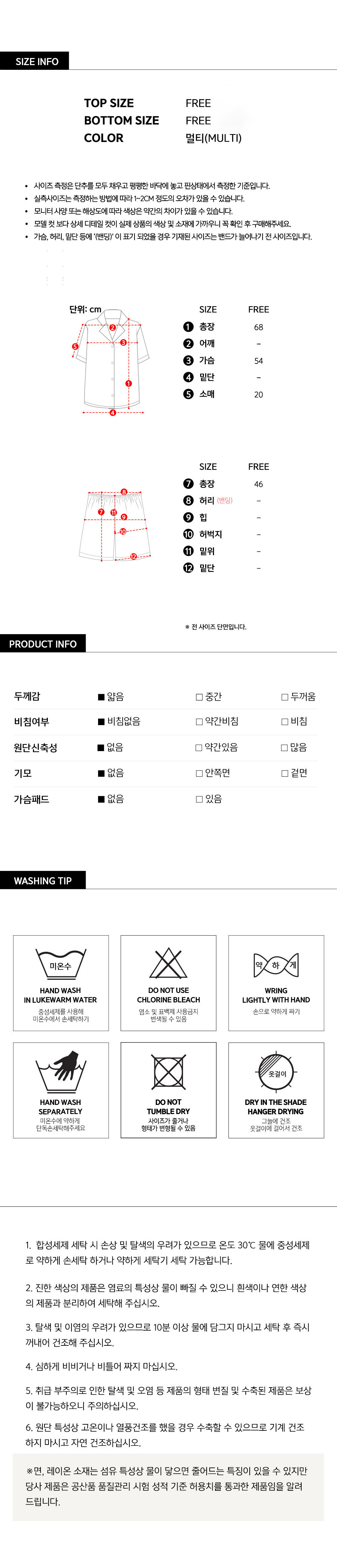Click the shirt measurement diagram
Screen dimensions: 337x1568
point(113,362)
